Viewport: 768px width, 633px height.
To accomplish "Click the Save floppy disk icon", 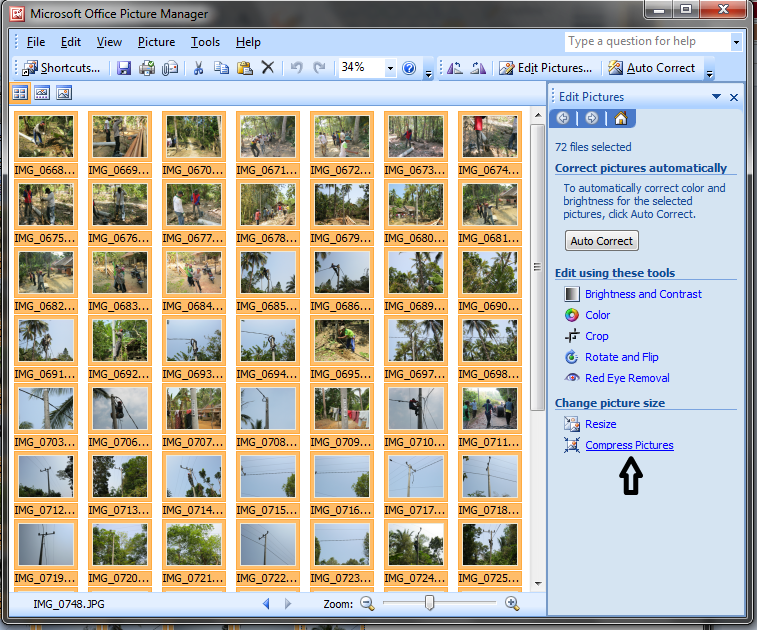I will coord(124,68).
